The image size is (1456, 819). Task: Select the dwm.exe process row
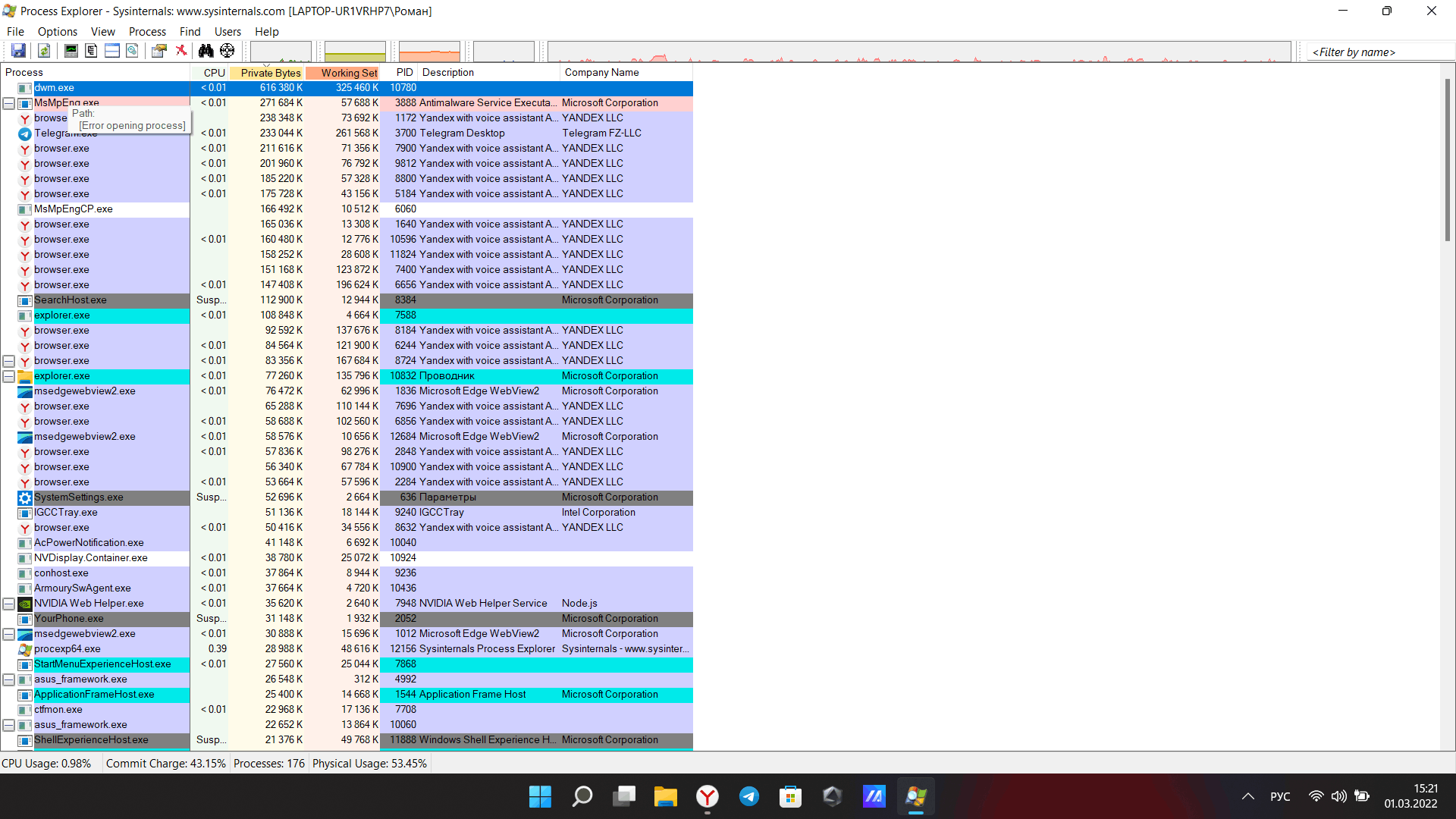click(347, 88)
